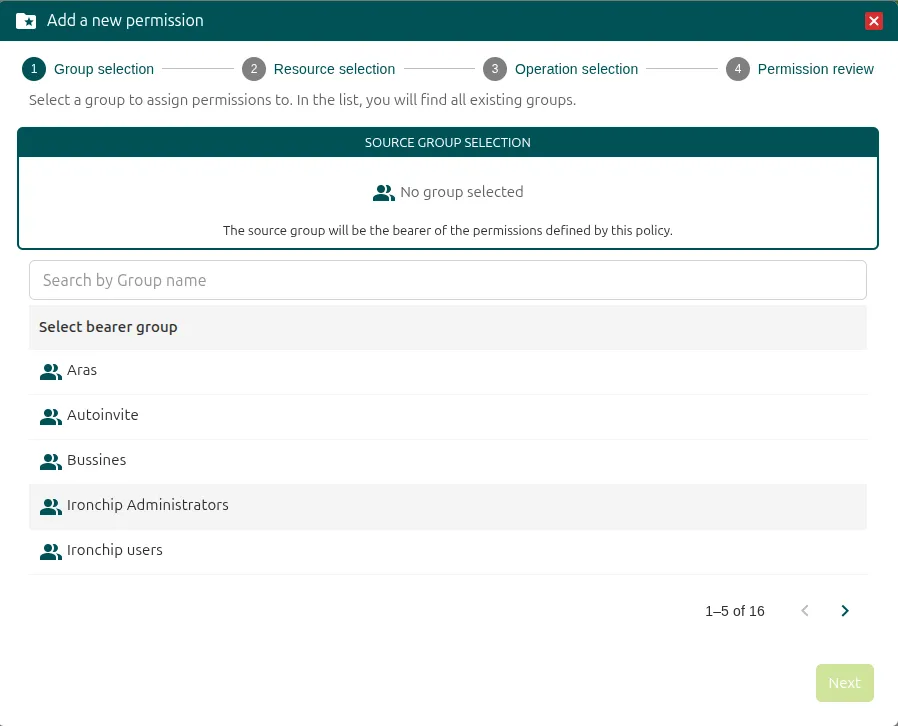The width and height of the screenshot is (898, 726).
Task: Click the step 2 circle for Resource selection
Action: [254, 69]
